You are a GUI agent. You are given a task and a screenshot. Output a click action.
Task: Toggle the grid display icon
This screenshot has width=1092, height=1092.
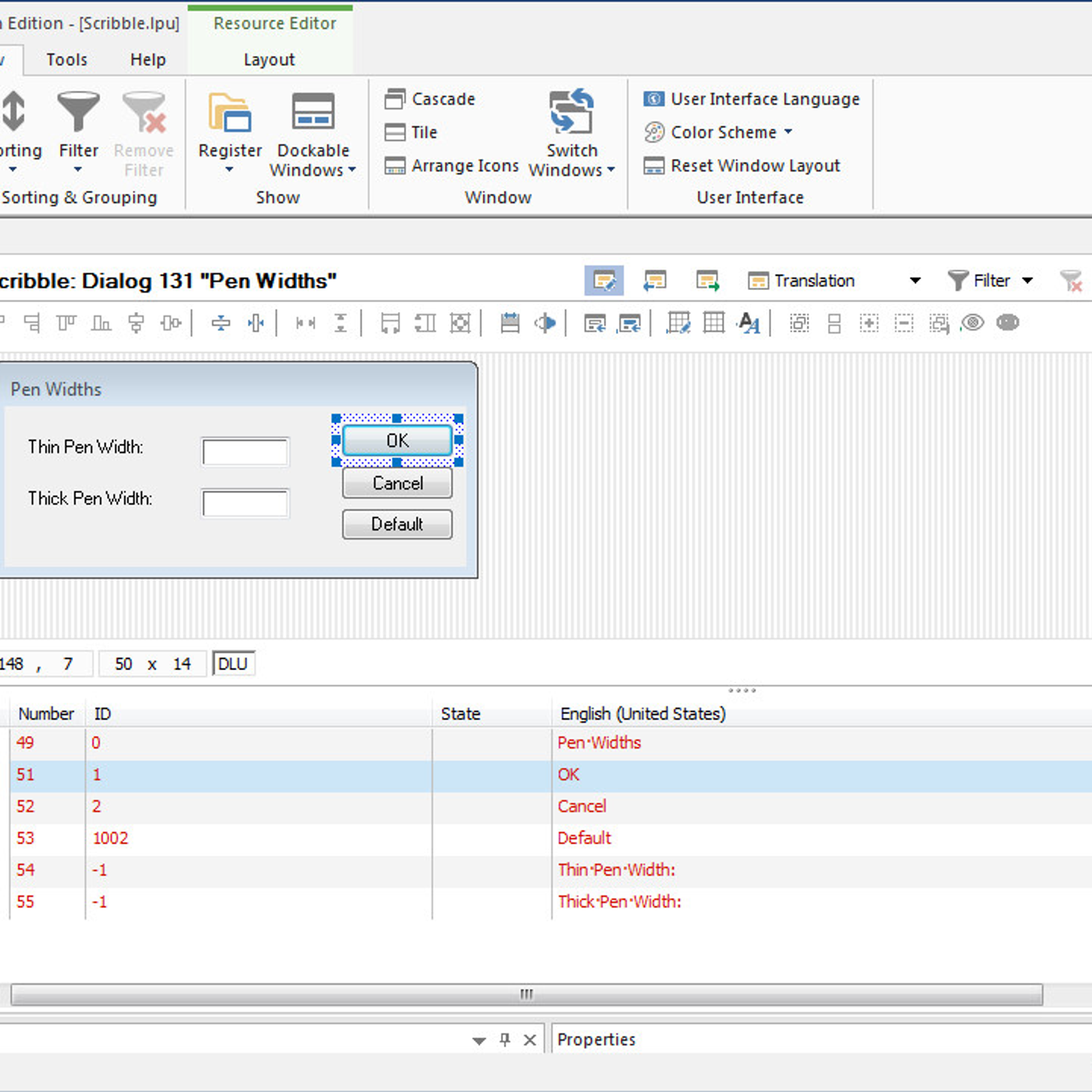click(x=714, y=323)
